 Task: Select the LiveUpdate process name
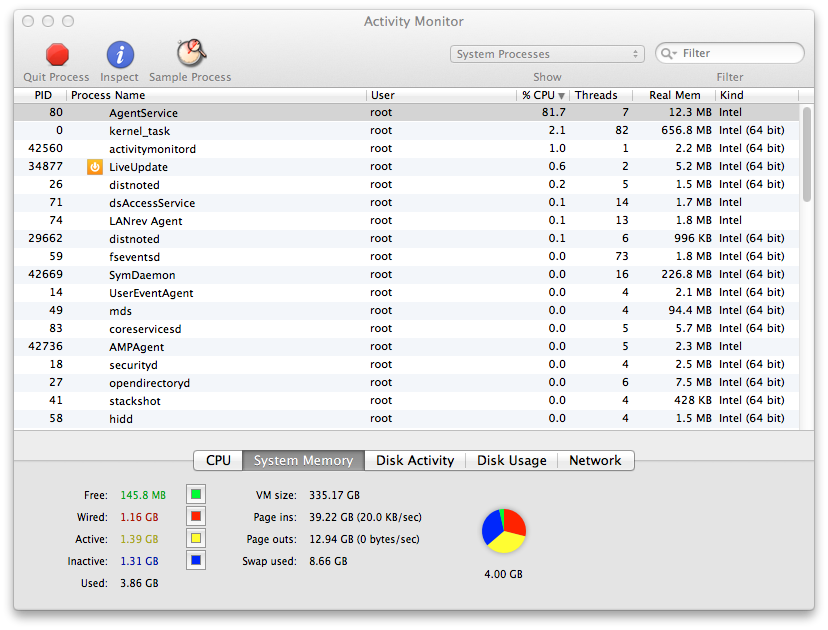(138, 167)
